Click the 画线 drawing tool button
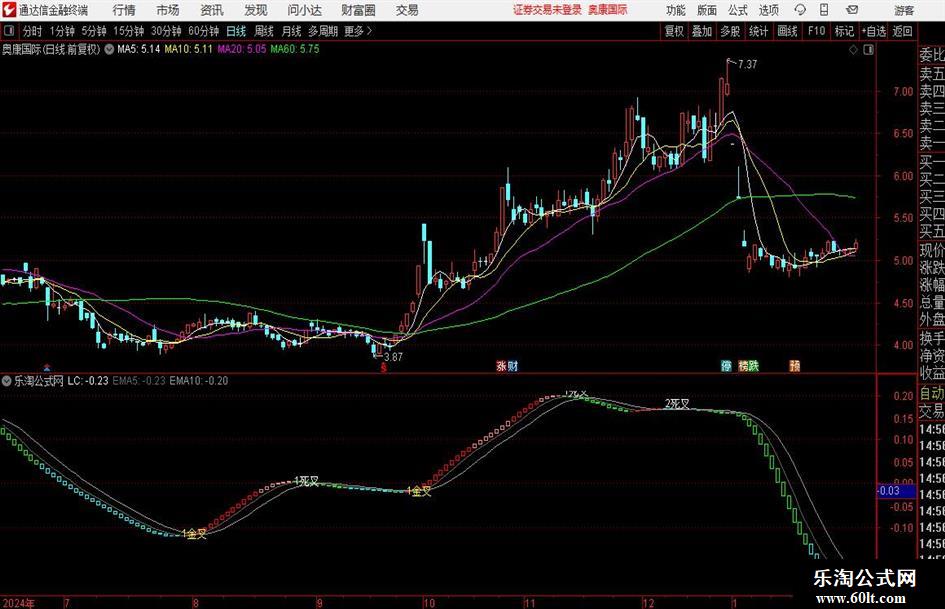 pos(787,31)
